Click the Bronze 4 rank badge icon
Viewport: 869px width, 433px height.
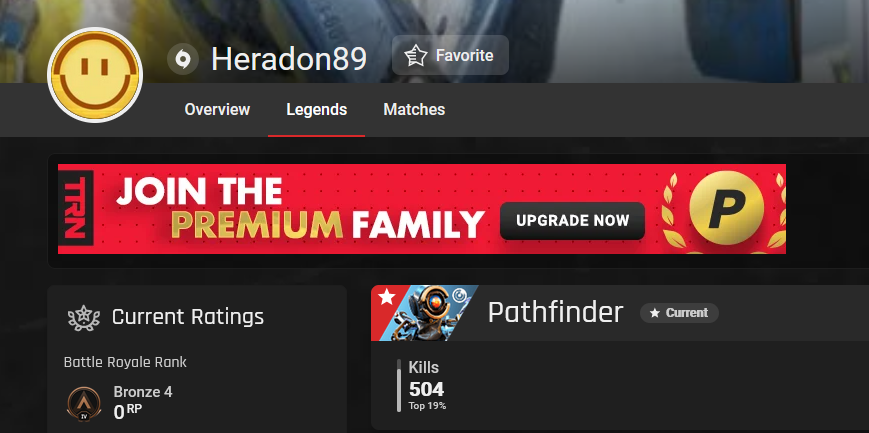coord(84,404)
